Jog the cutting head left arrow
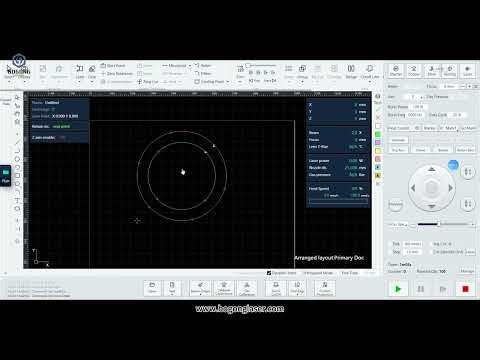The width and height of the screenshot is (480, 360). pos(413,188)
